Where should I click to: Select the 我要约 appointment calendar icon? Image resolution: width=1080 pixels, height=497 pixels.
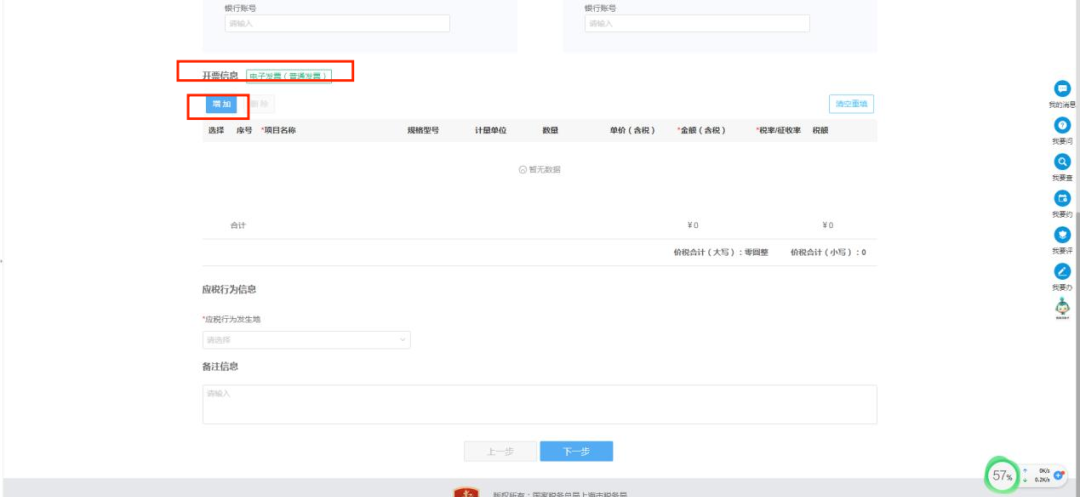click(x=1062, y=198)
